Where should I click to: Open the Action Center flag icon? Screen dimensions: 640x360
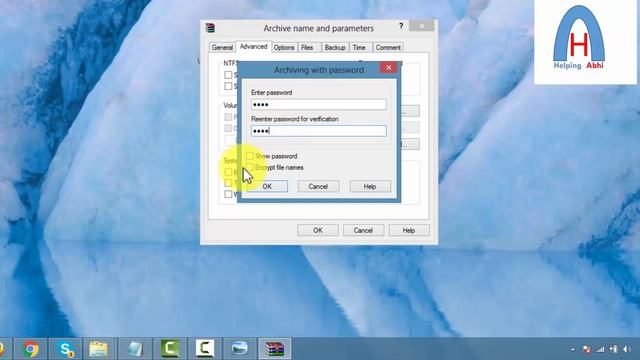[x=587, y=349]
